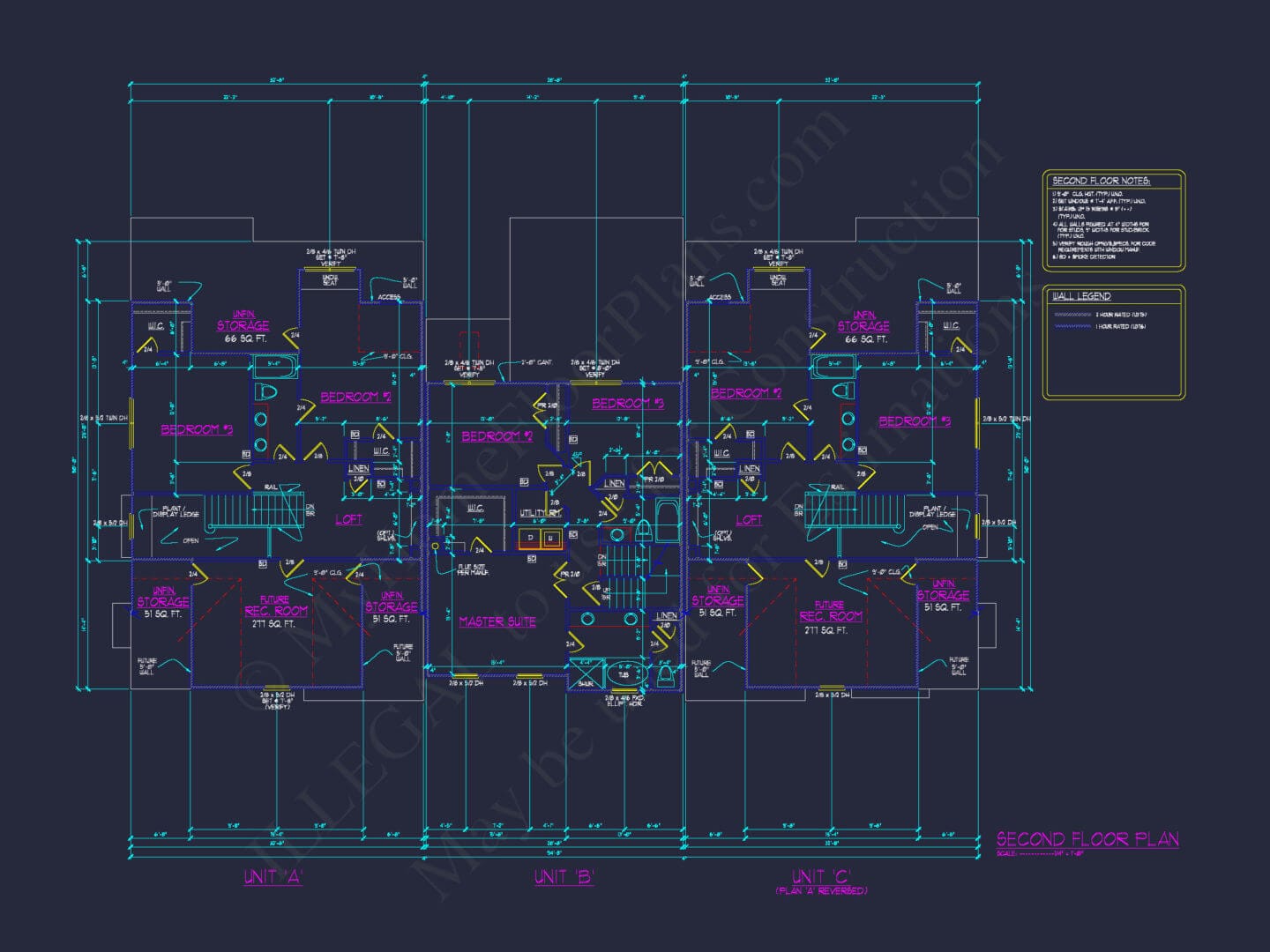Click the W.I.C. label in Unit B
1270x952 pixels.
474,509
